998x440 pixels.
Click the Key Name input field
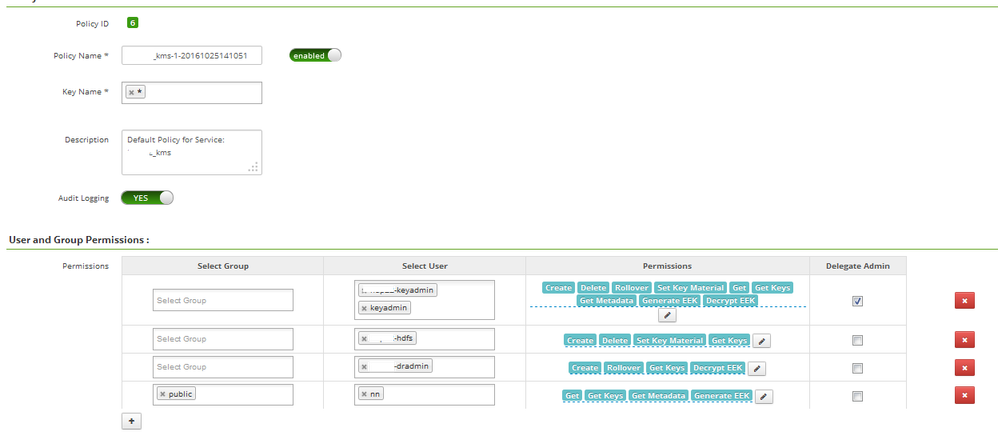[x=192, y=92]
